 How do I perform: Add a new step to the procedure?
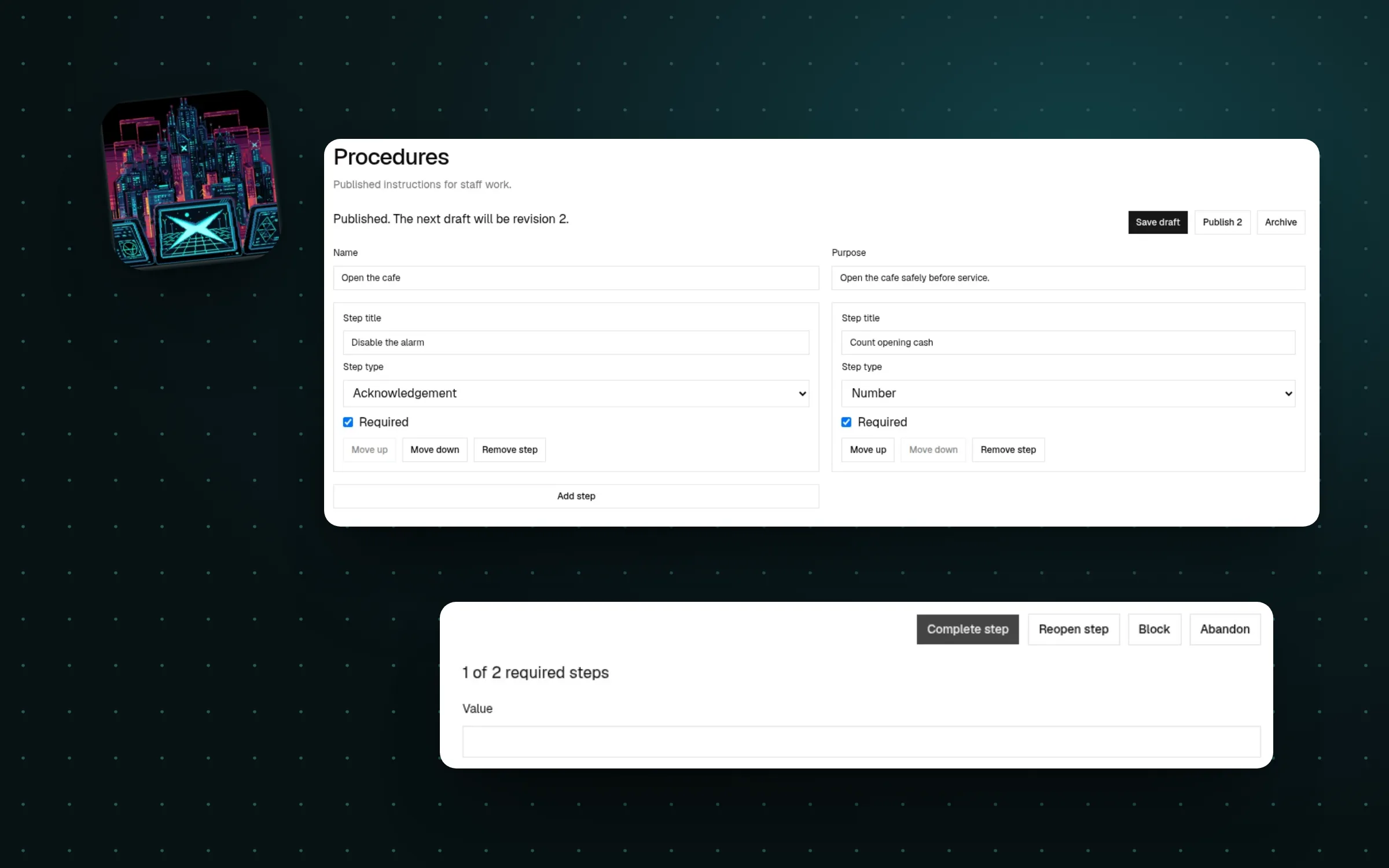click(576, 496)
